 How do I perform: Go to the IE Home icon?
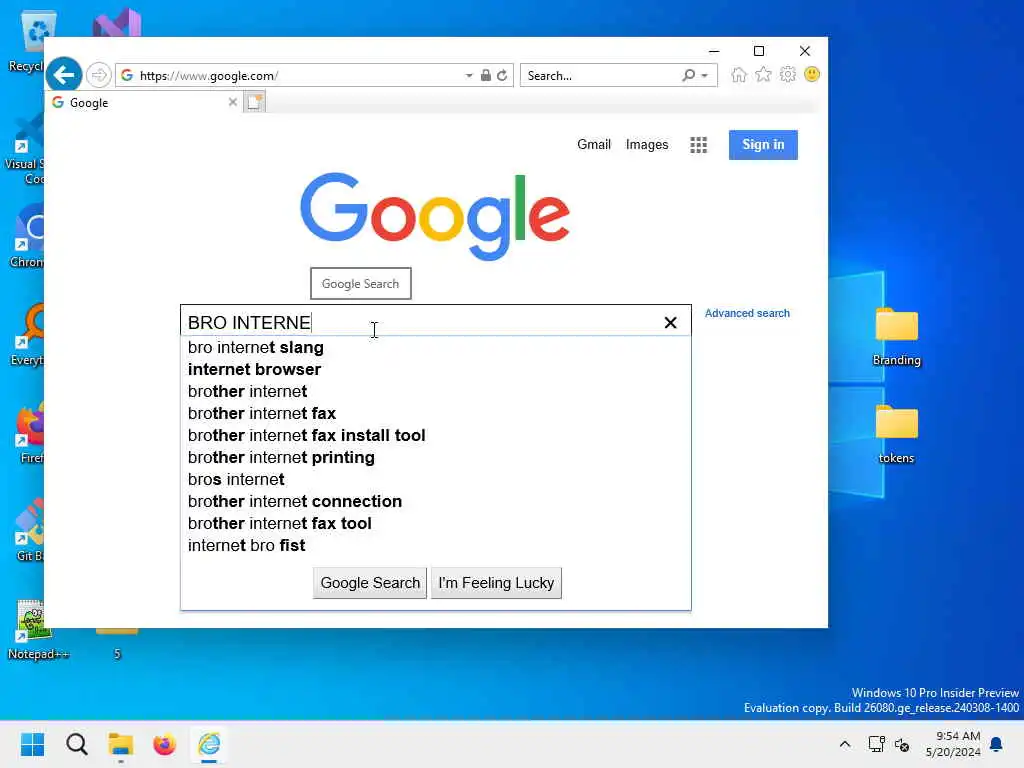coord(739,75)
